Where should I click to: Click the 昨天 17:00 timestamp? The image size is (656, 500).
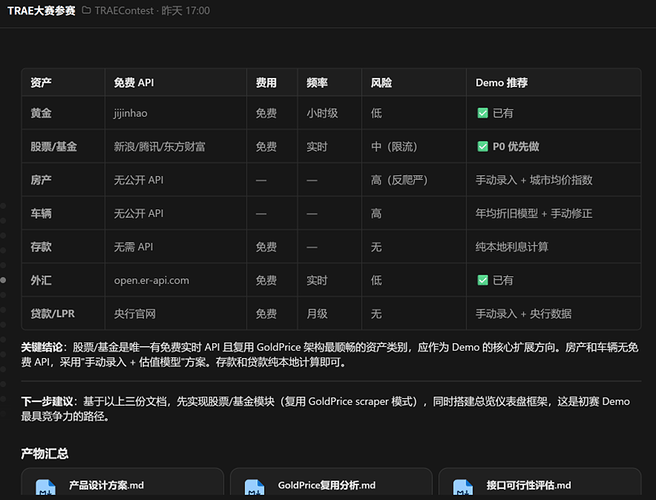(x=185, y=10)
